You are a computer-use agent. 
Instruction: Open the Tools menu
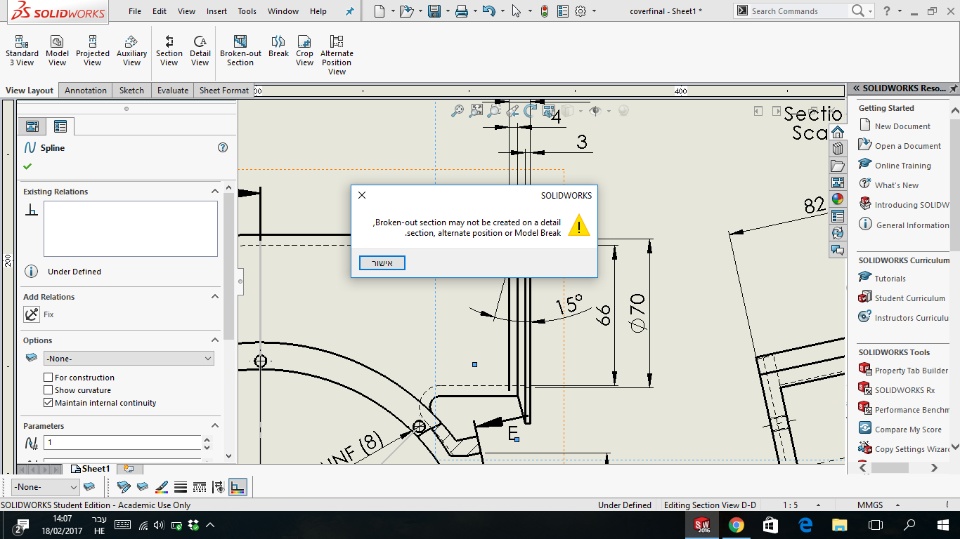(247, 11)
